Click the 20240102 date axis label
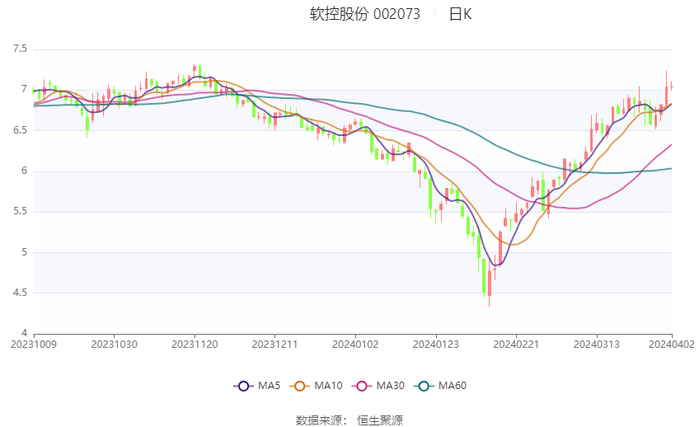The image size is (700, 427). point(356,343)
